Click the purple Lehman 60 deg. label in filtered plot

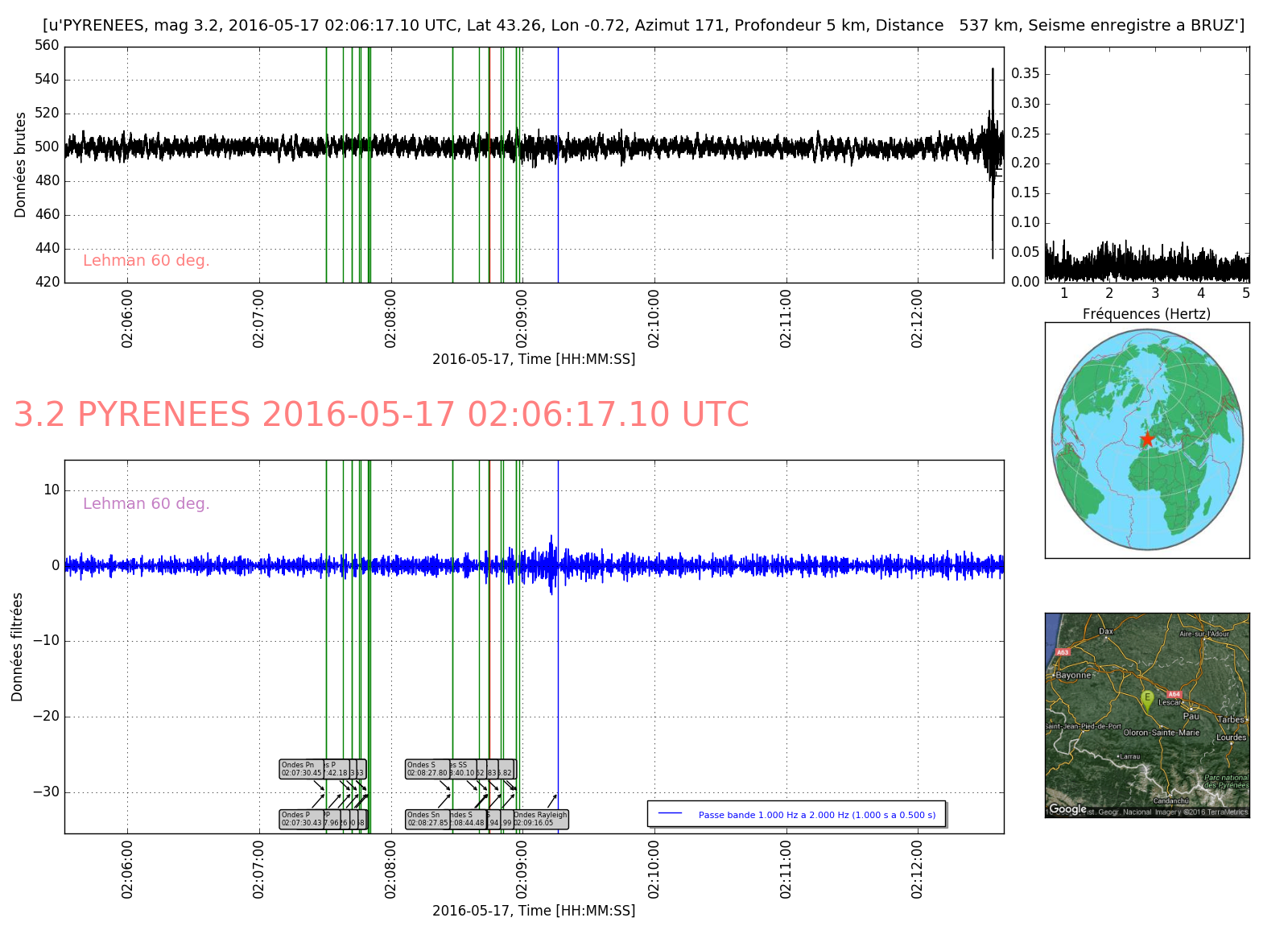(x=146, y=504)
